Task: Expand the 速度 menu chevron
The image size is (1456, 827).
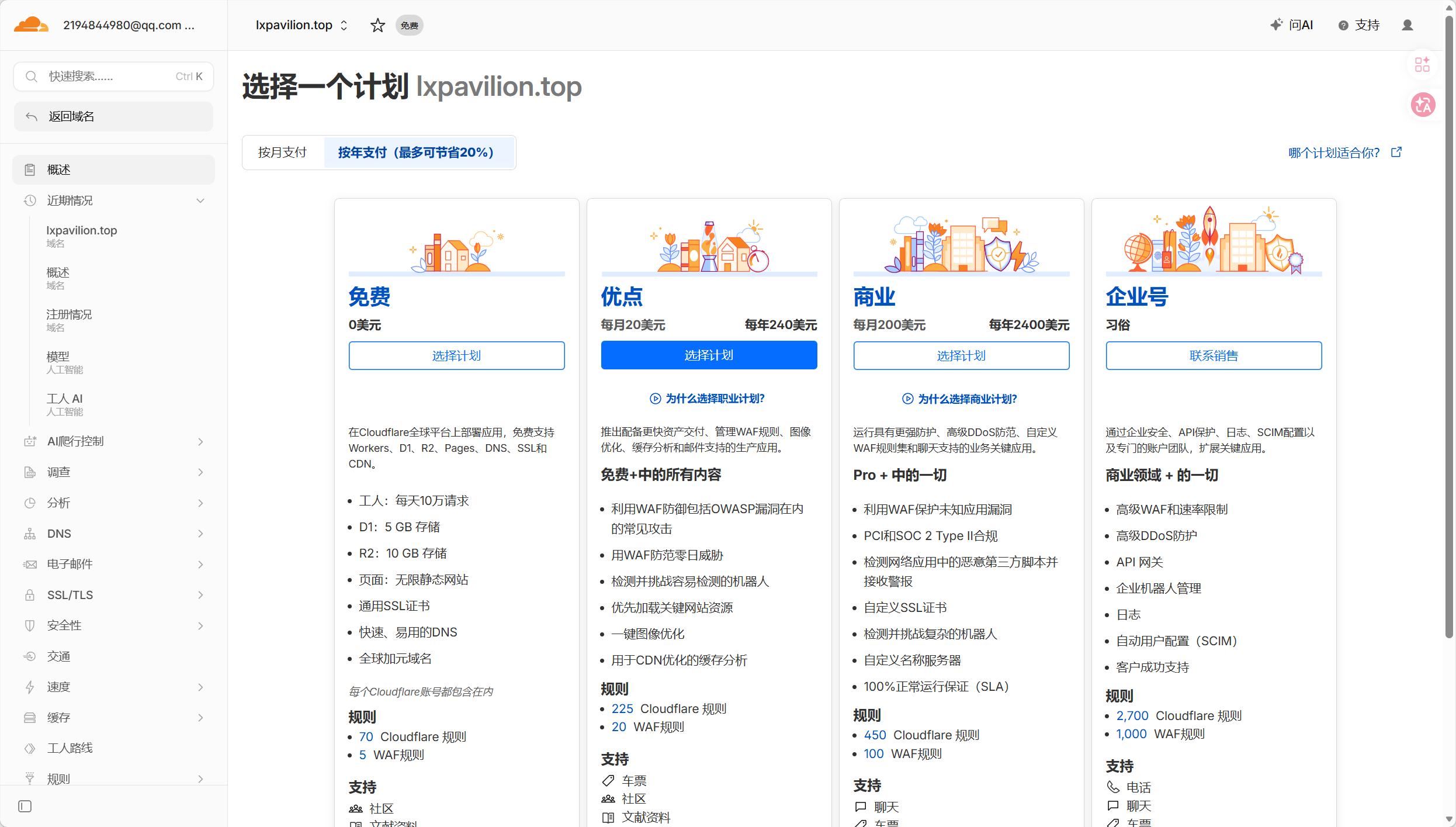Action: click(x=200, y=687)
